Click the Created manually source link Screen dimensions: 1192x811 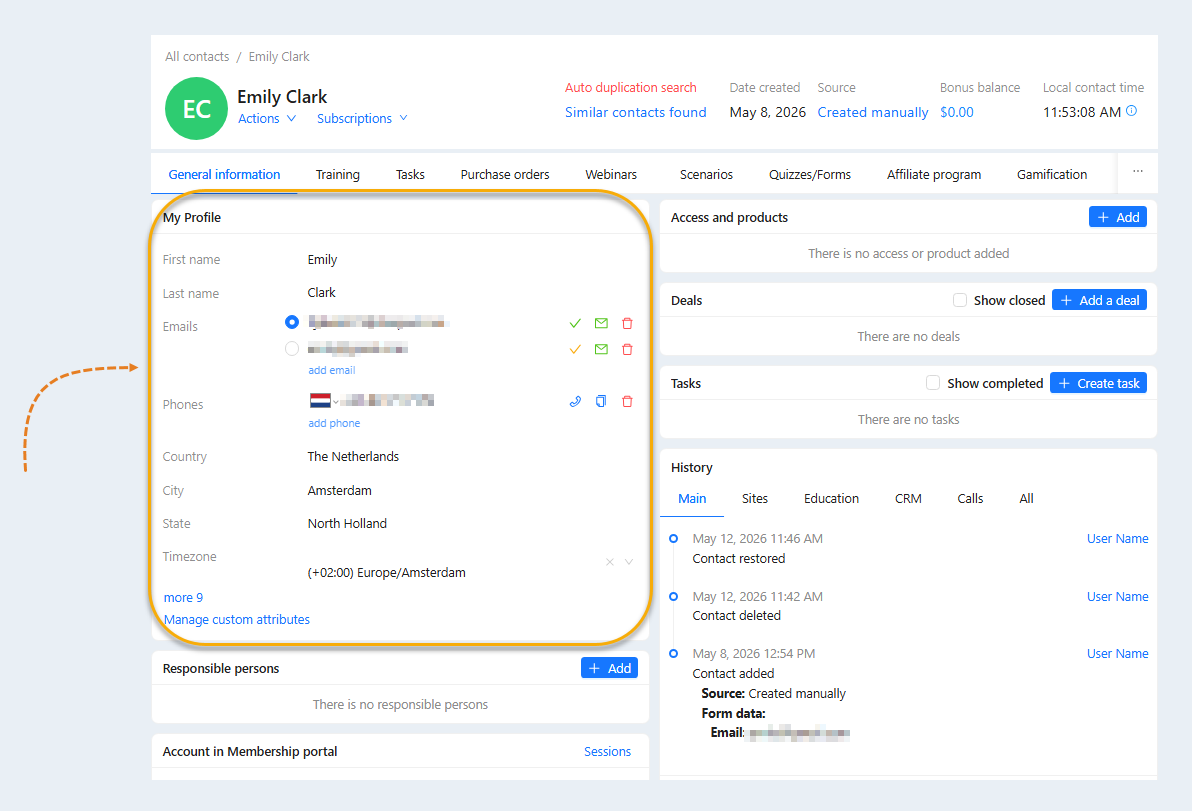point(873,112)
